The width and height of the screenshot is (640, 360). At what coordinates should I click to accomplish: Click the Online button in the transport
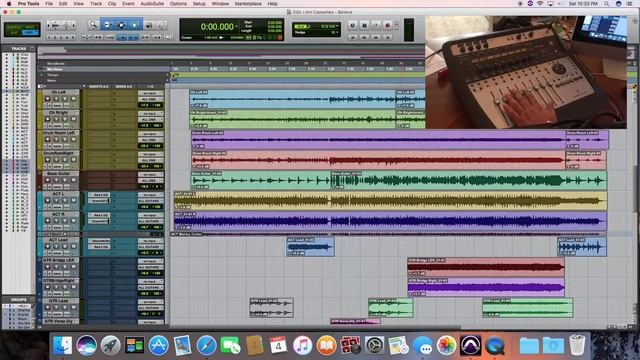coord(353,25)
